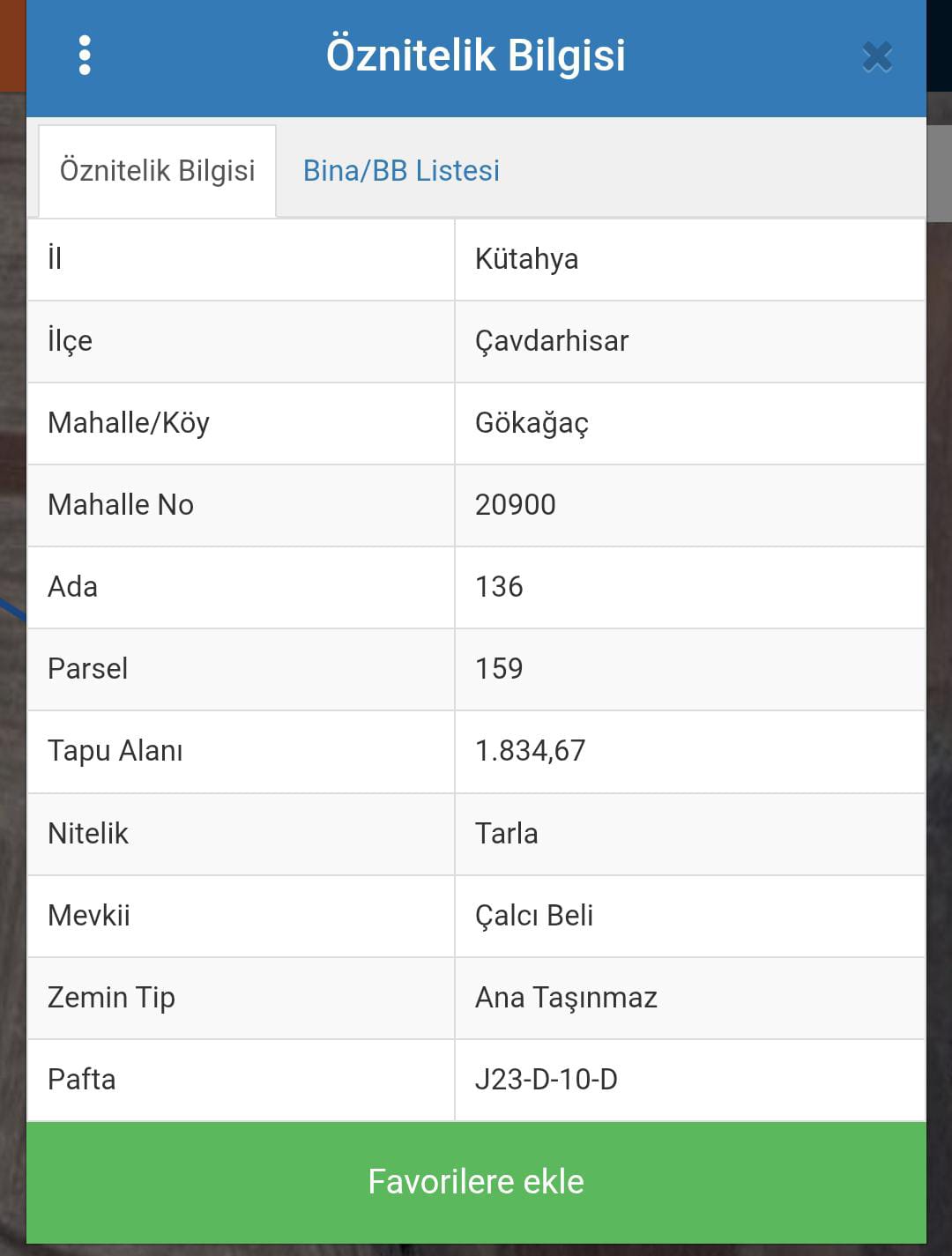Image resolution: width=952 pixels, height=1256 pixels.
Task: Select Tapu Alanı value 1.834,67
Action: 530,751
